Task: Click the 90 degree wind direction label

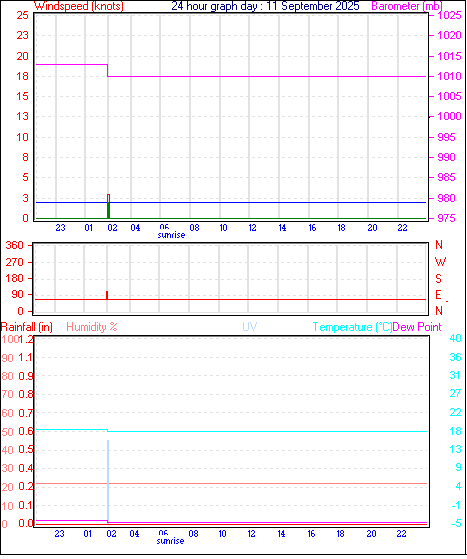Action: [x=17, y=295]
